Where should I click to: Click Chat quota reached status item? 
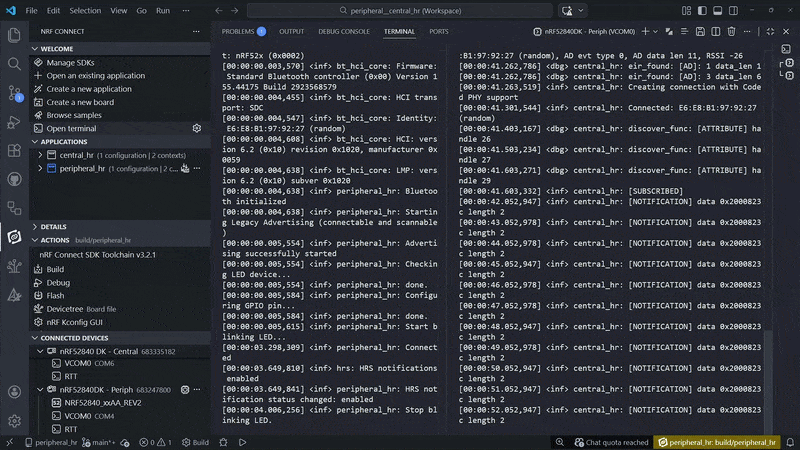pyautogui.click(x=611, y=442)
